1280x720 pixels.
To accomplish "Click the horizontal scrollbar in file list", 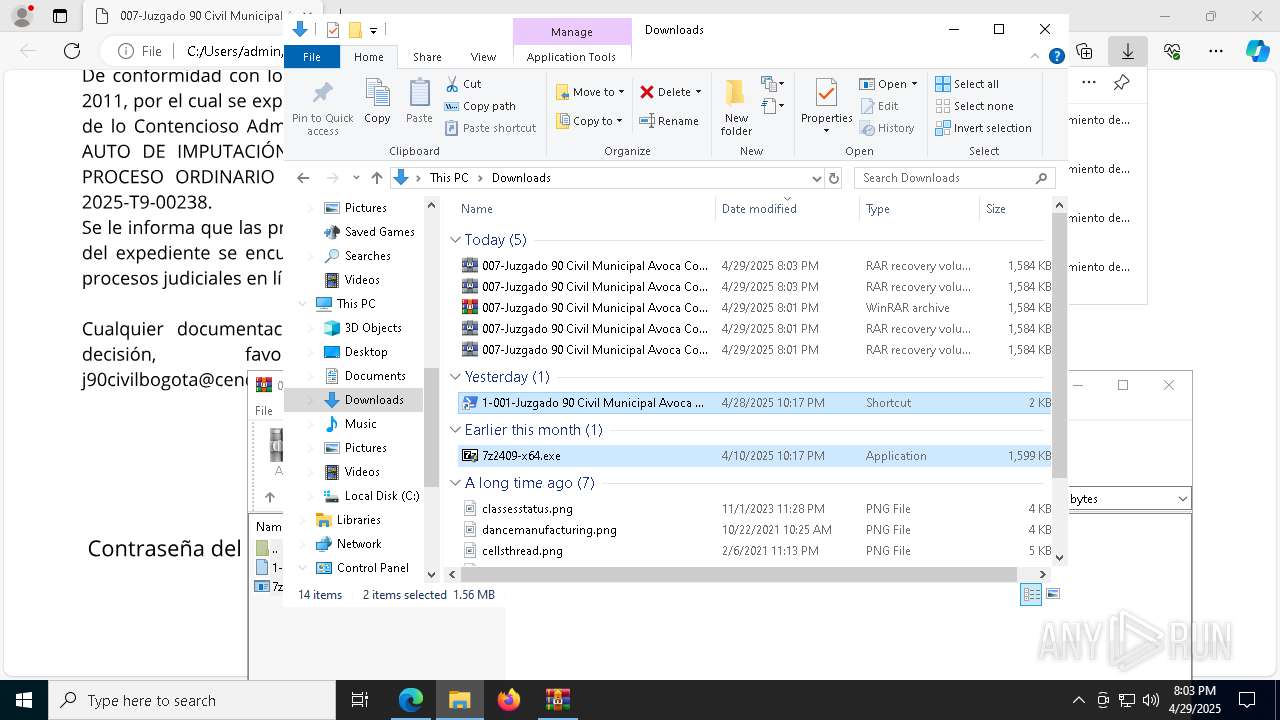I will click(738, 574).
